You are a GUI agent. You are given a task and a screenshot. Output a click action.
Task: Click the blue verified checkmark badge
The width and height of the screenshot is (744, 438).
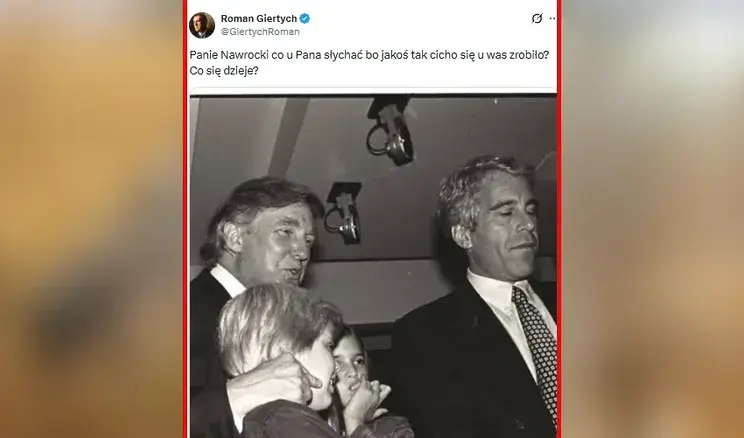point(305,19)
